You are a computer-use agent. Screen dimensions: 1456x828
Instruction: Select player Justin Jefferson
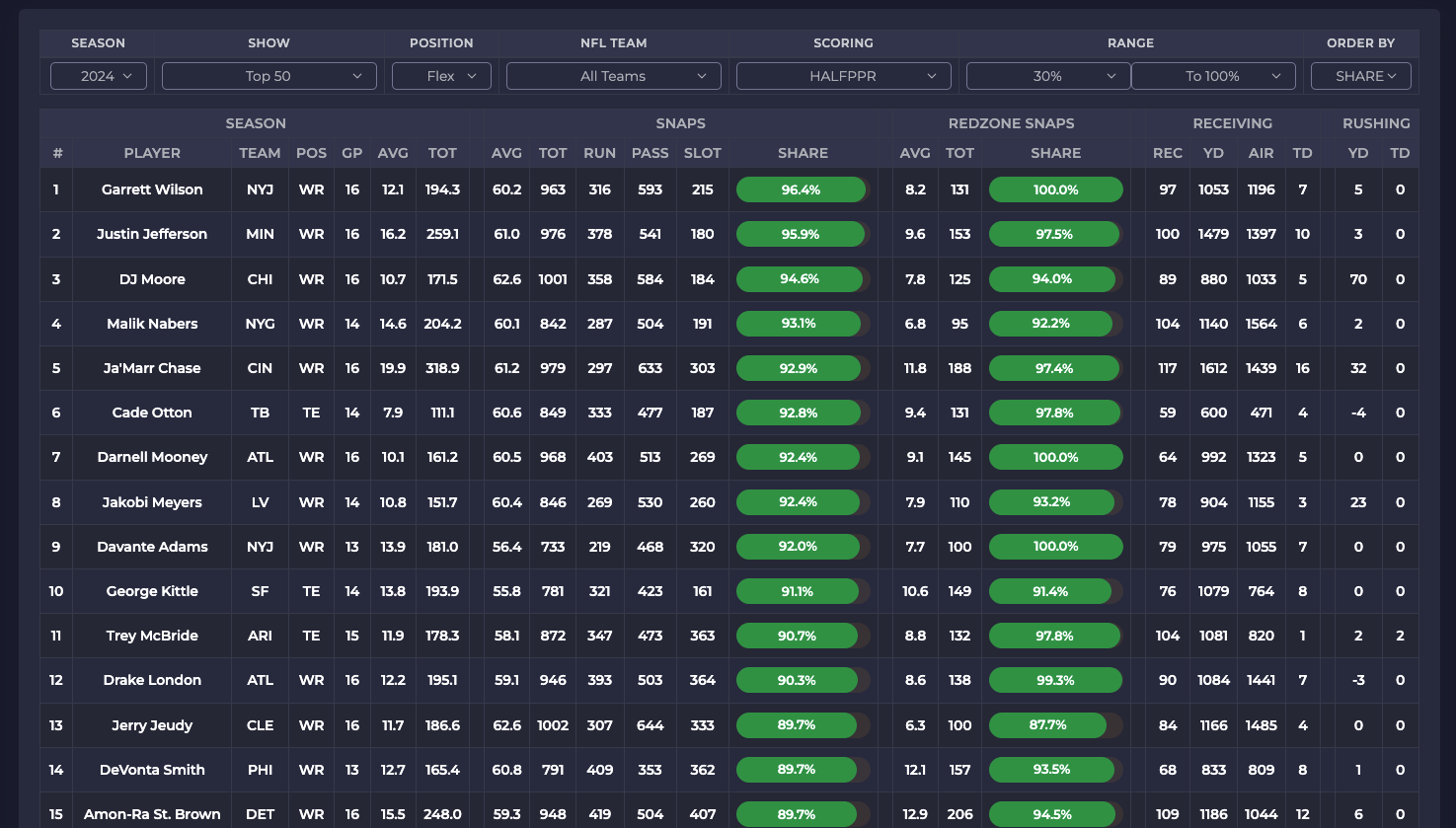pyautogui.click(x=152, y=234)
